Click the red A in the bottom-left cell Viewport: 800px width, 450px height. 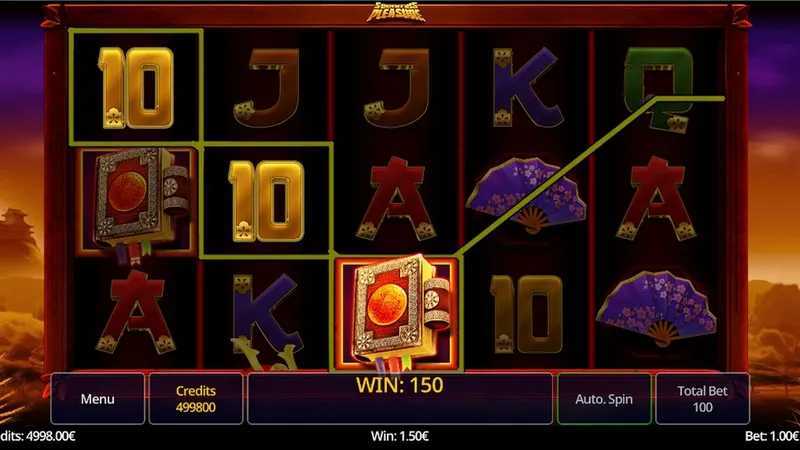pos(136,312)
